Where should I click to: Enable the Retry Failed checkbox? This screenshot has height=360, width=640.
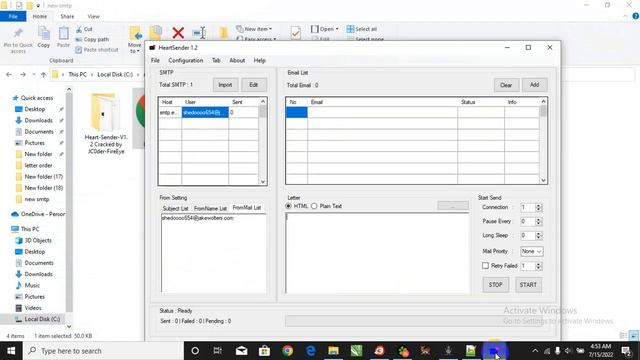(x=485, y=266)
